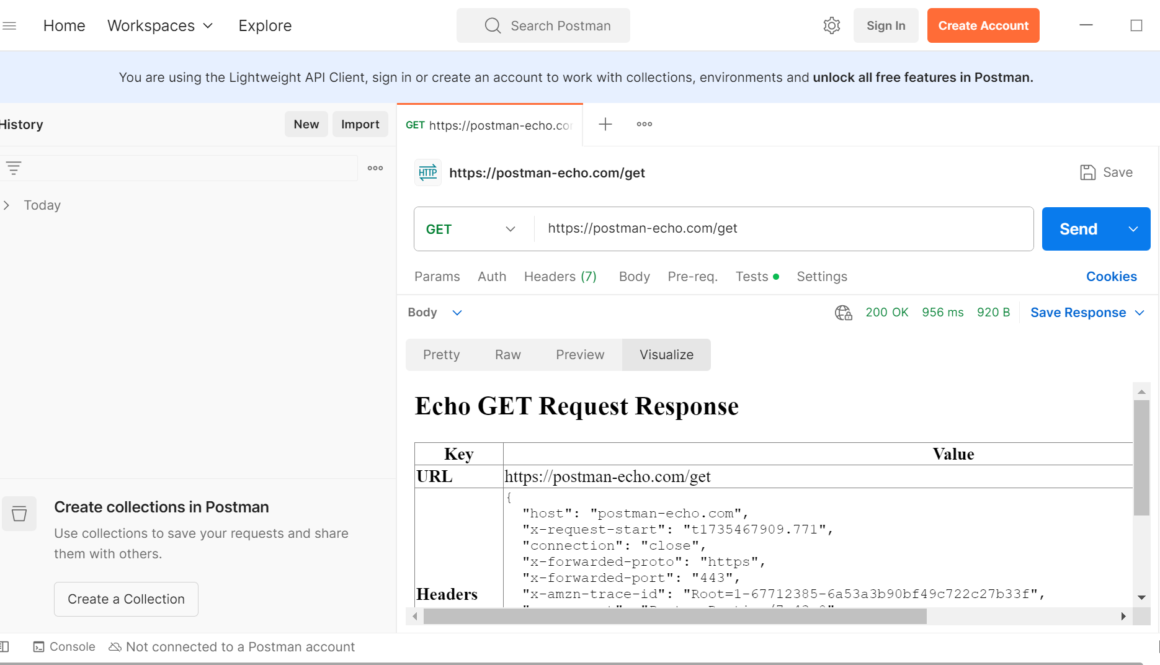Add a new request tab with plus icon
The image size is (1160, 665).
(x=605, y=124)
